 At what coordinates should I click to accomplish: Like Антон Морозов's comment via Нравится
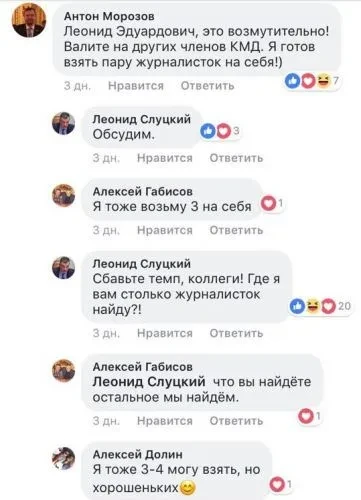point(136,86)
